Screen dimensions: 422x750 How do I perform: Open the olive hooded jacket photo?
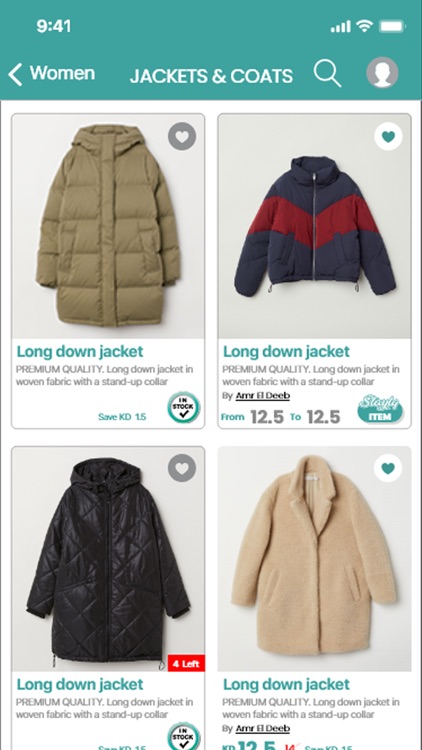pyautogui.click(x=108, y=226)
